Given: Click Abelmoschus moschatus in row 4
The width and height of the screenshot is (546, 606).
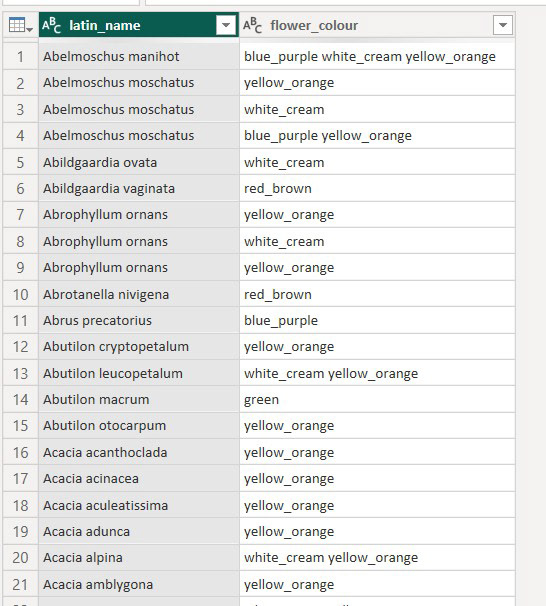Looking at the screenshot, I should [x=139, y=136].
